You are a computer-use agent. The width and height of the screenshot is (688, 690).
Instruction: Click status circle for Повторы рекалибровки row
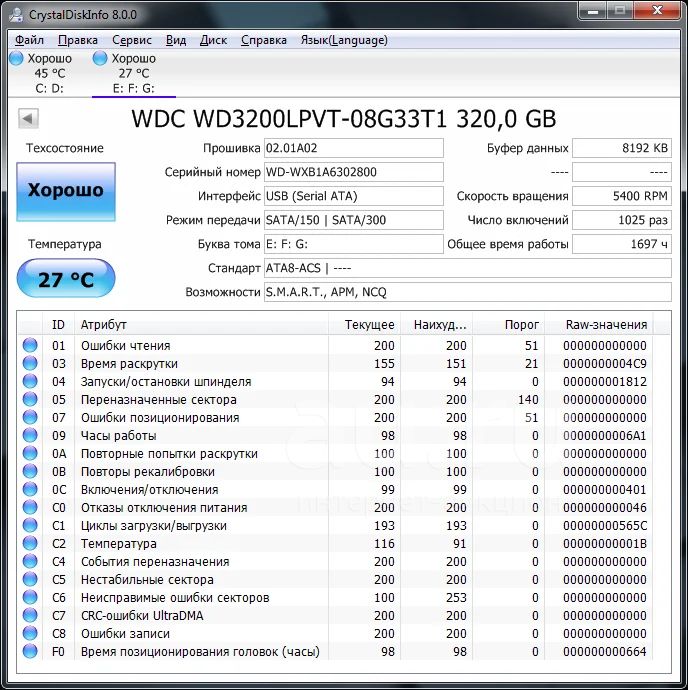(x=30, y=471)
